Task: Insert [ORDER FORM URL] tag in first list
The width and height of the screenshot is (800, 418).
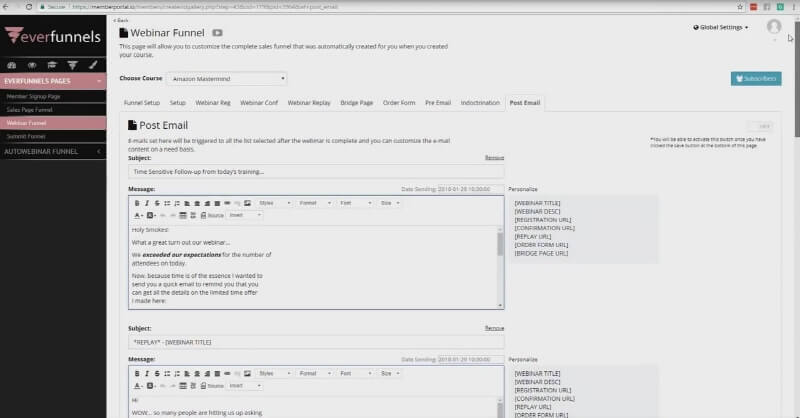Action: coord(541,245)
